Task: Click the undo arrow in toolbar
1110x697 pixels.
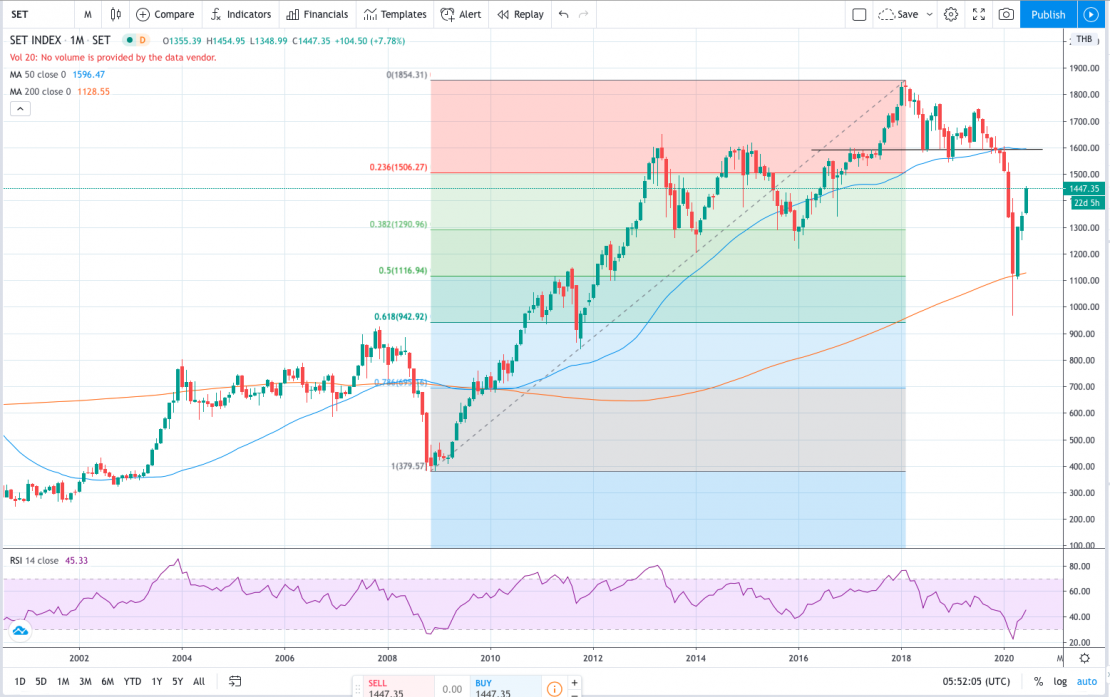Action: (564, 14)
